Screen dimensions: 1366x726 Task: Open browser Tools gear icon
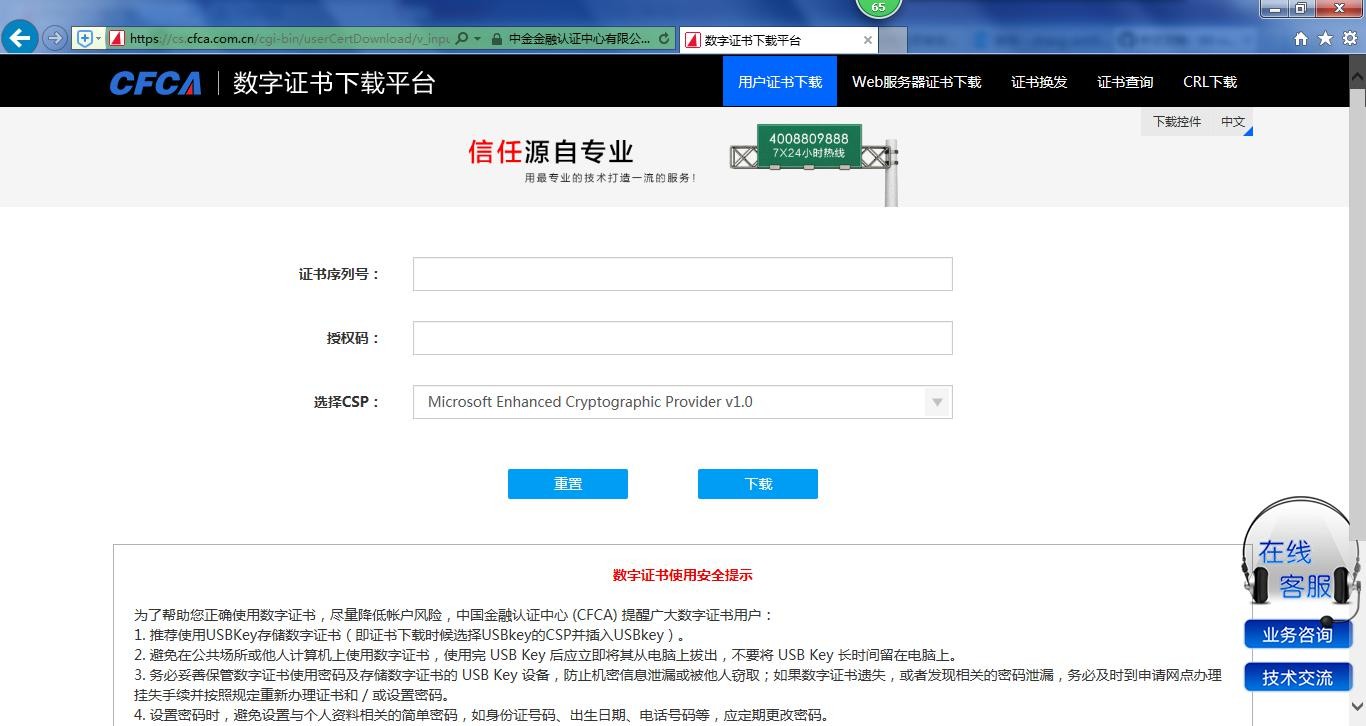(1349, 38)
